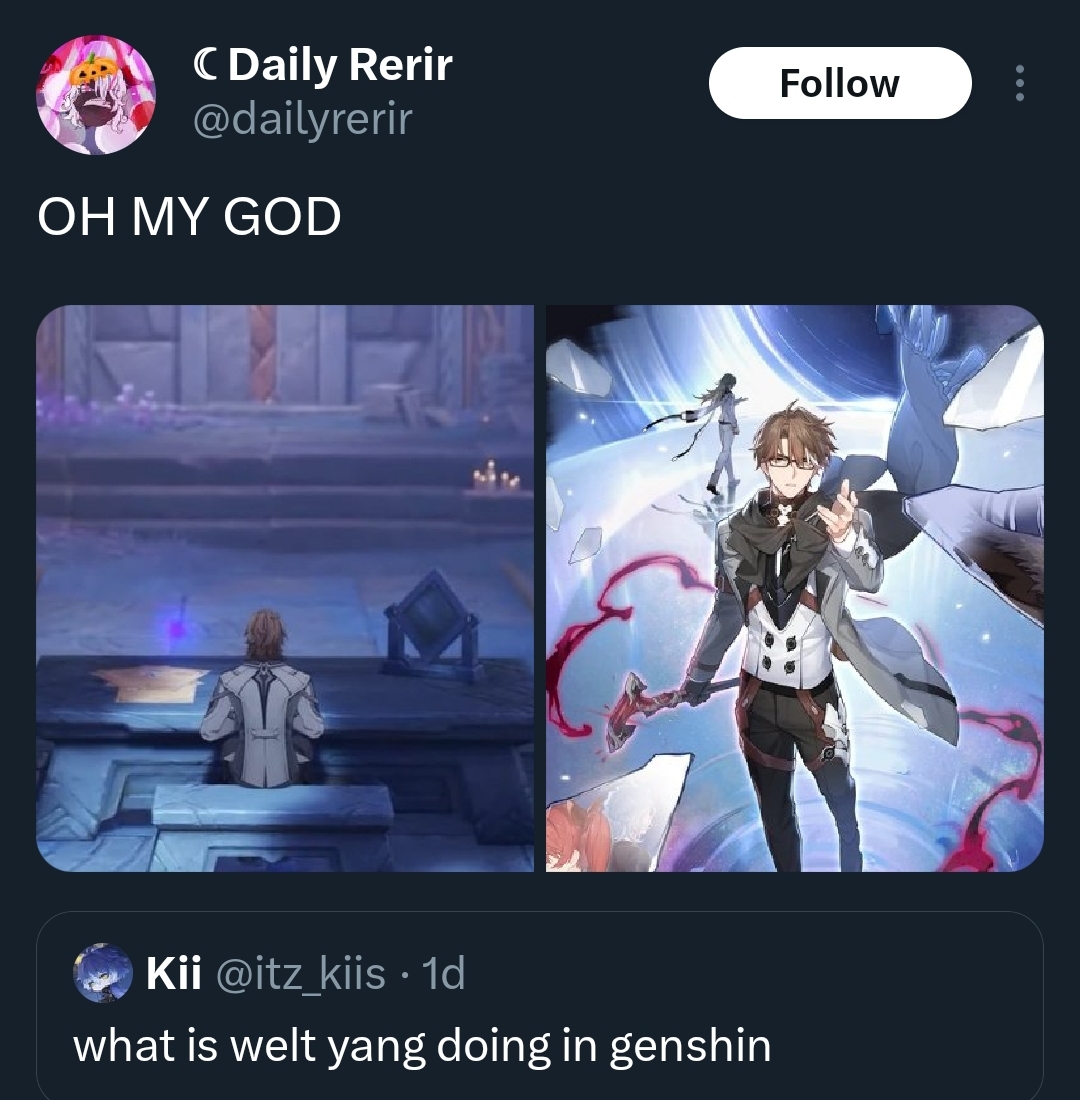Click the candles in the left image
This screenshot has height=1100, width=1080.
coord(495,476)
